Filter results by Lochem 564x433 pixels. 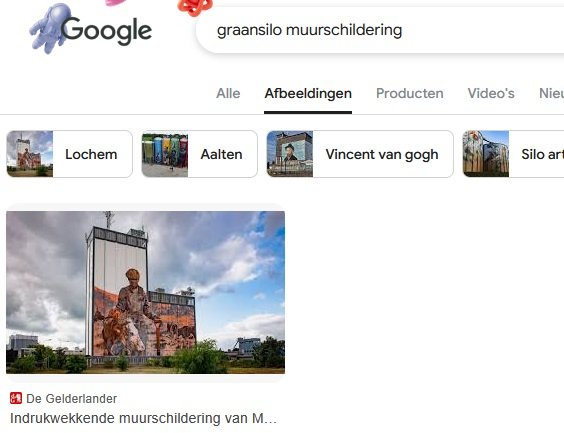(x=69, y=154)
